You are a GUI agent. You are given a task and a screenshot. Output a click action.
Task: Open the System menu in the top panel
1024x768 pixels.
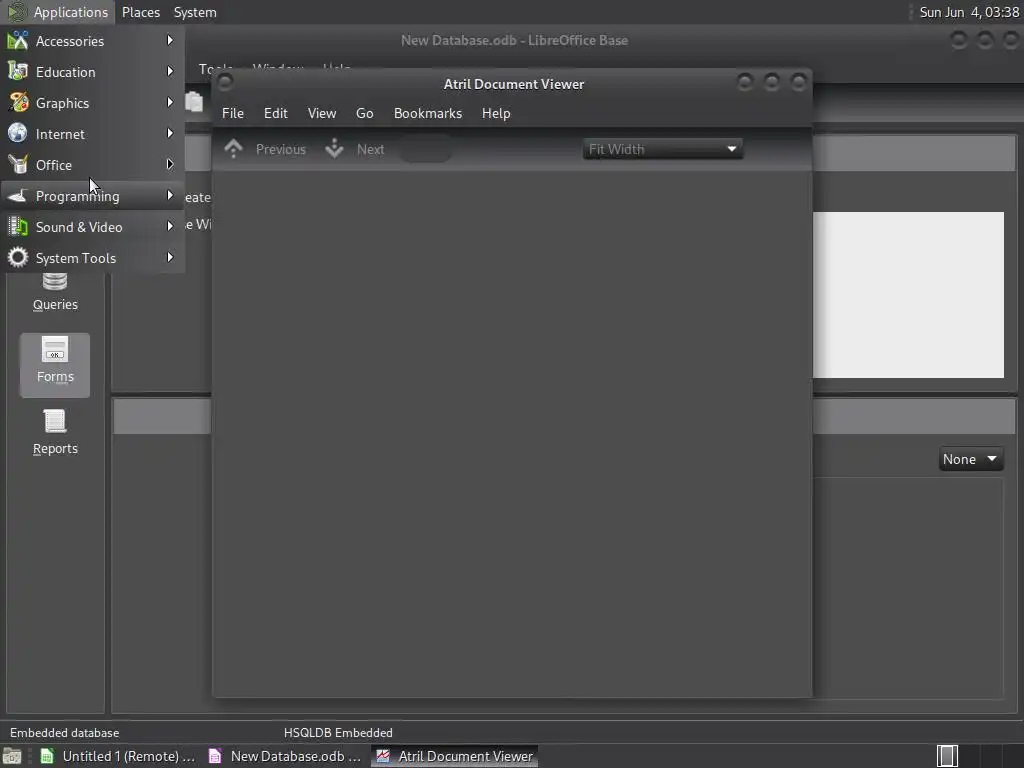[x=195, y=12]
